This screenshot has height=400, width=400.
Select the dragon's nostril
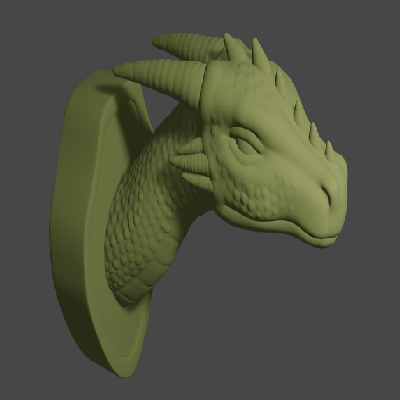(327, 195)
